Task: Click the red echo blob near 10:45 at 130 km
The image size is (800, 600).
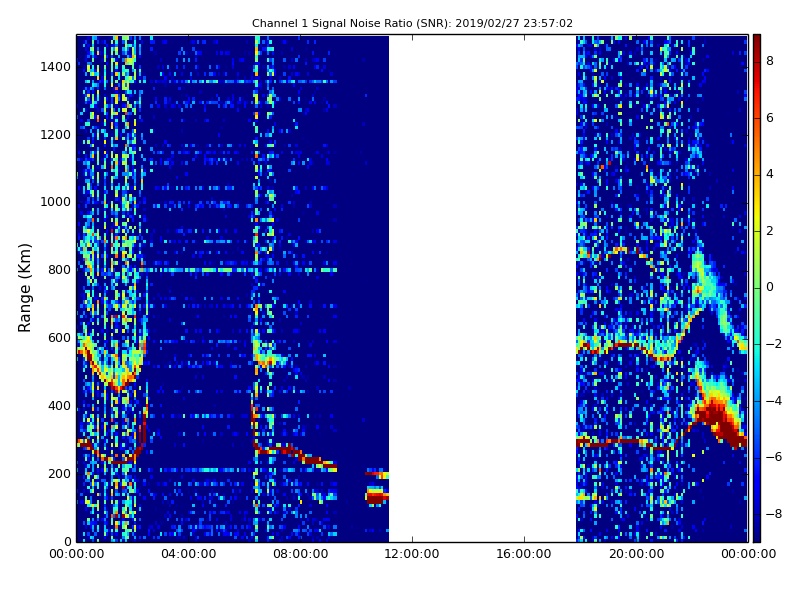Action: click(377, 495)
